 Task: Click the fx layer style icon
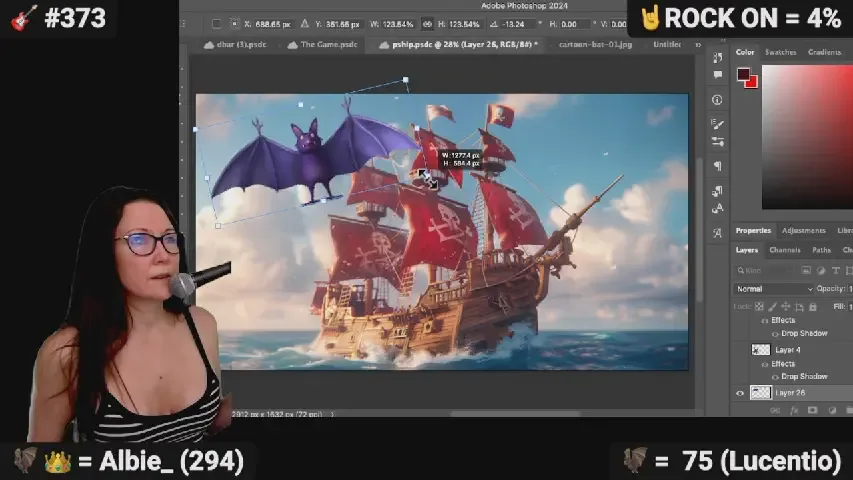click(793, 410)
